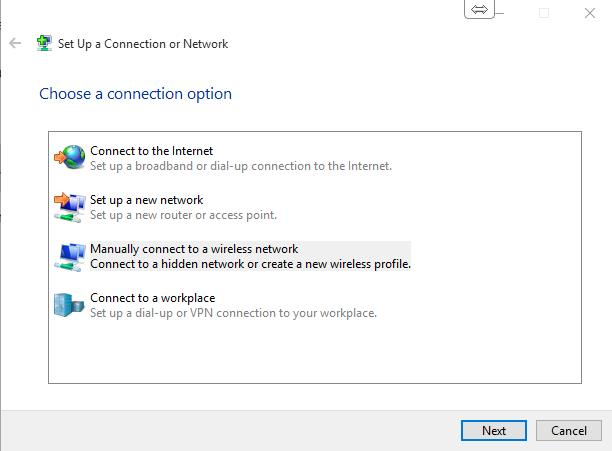Viewport: 612px width, 451px height.
Task: Click the Connect to a workplace building icon
Action: [x=69, y=305]
